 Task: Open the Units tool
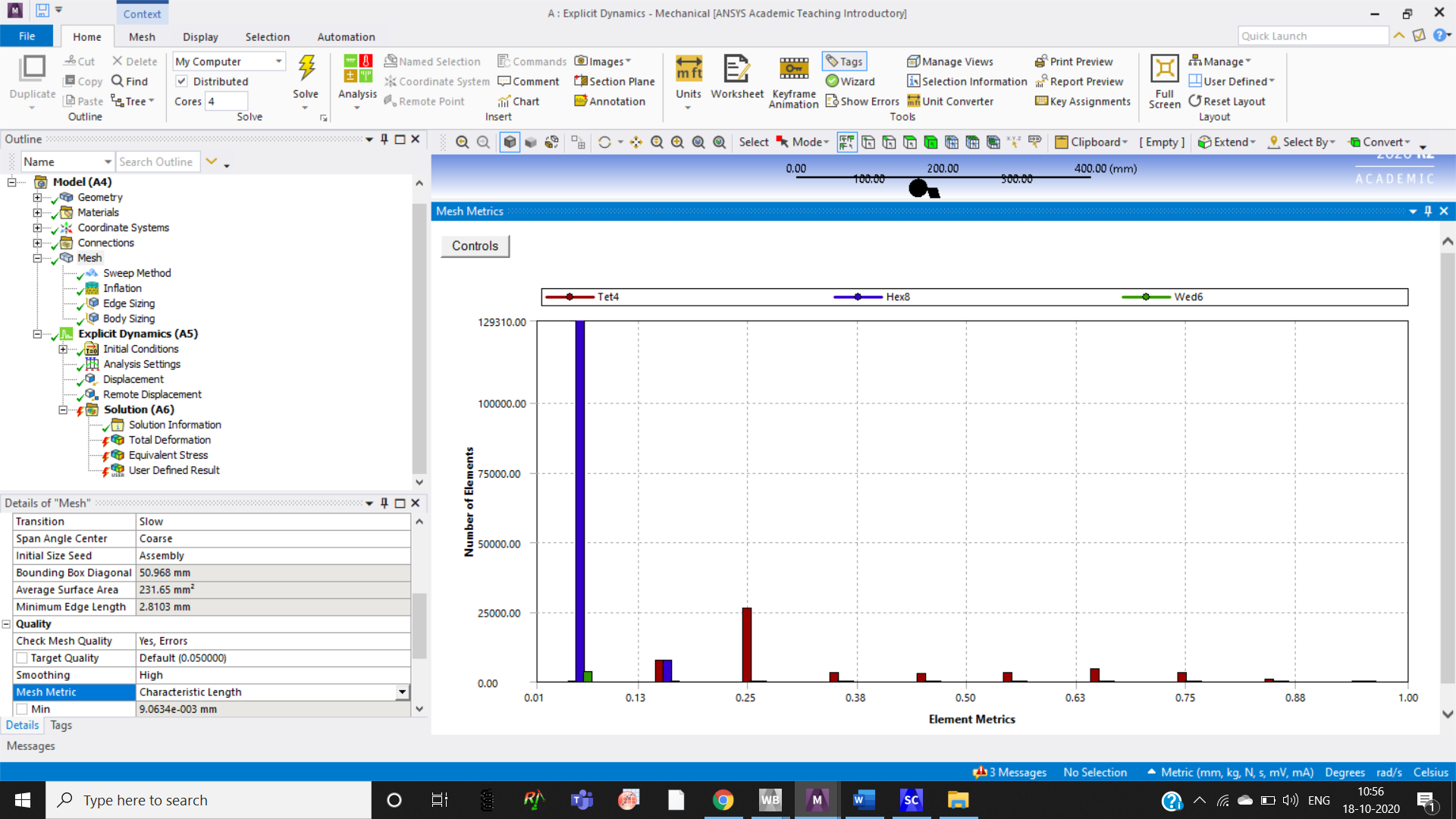point(689,70)
